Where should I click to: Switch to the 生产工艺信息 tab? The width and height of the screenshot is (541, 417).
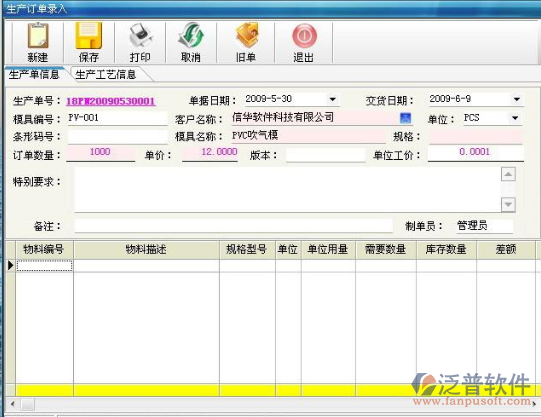tap(106, 74)
